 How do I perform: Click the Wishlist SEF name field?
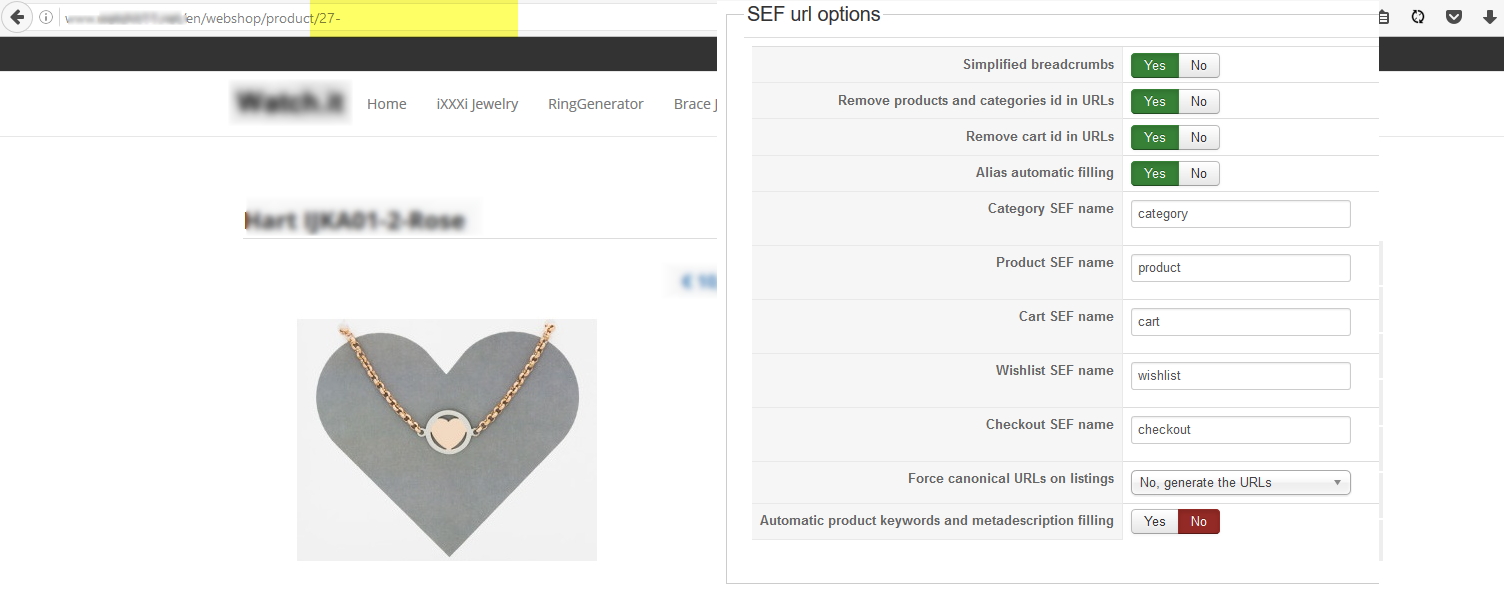coord(1240,376)
